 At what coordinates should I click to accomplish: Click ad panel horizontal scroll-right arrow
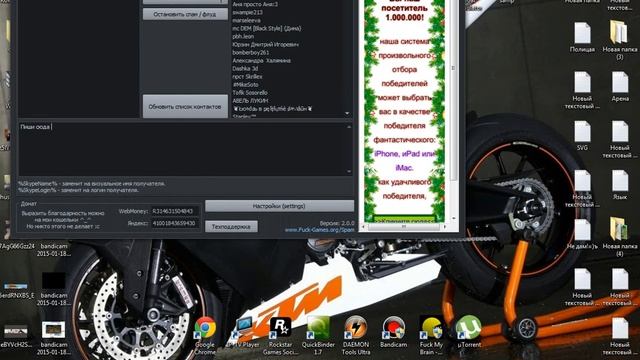pyautogui.click(x=444, y=227)
